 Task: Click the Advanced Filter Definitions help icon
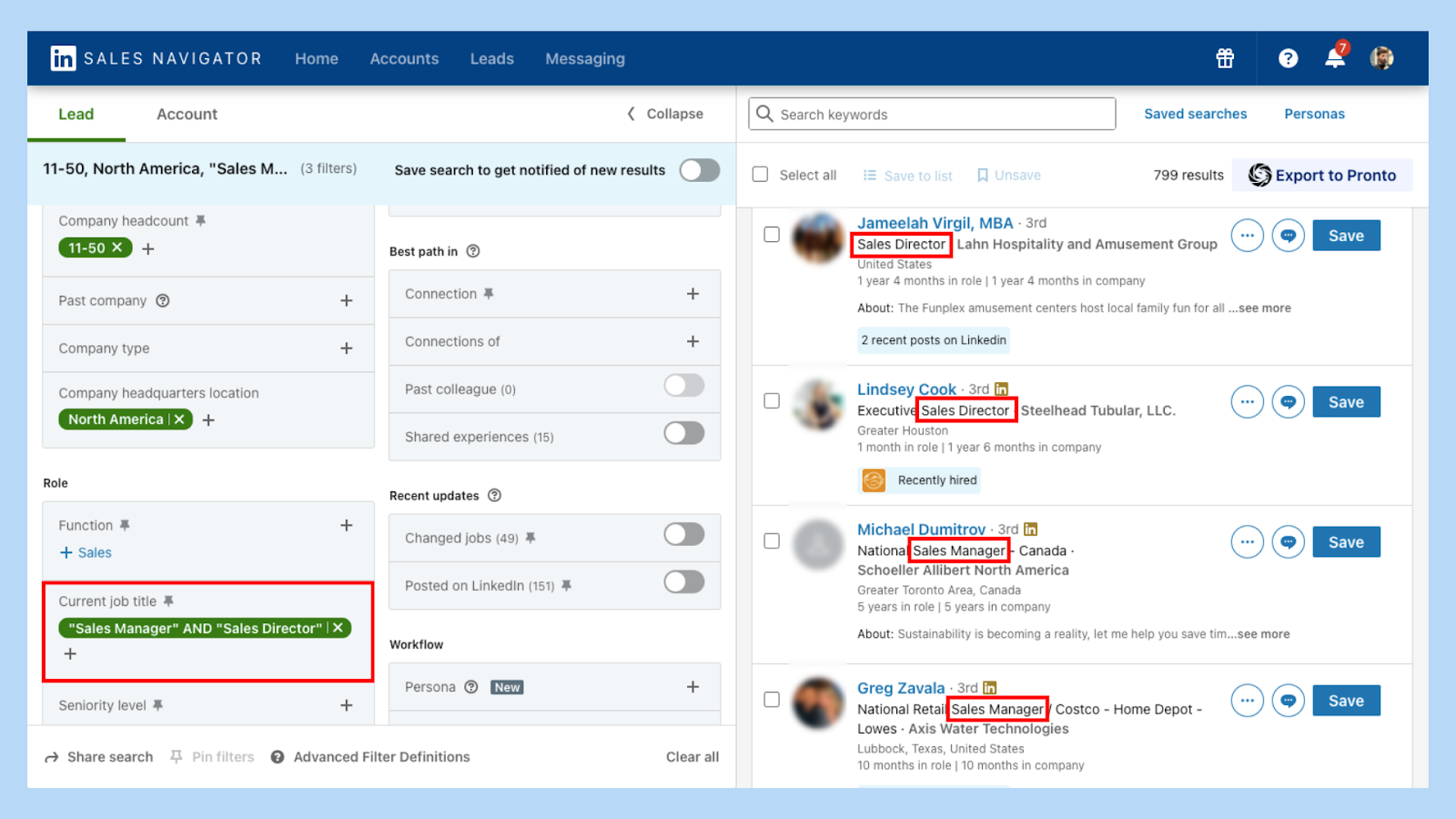(278, 757)
